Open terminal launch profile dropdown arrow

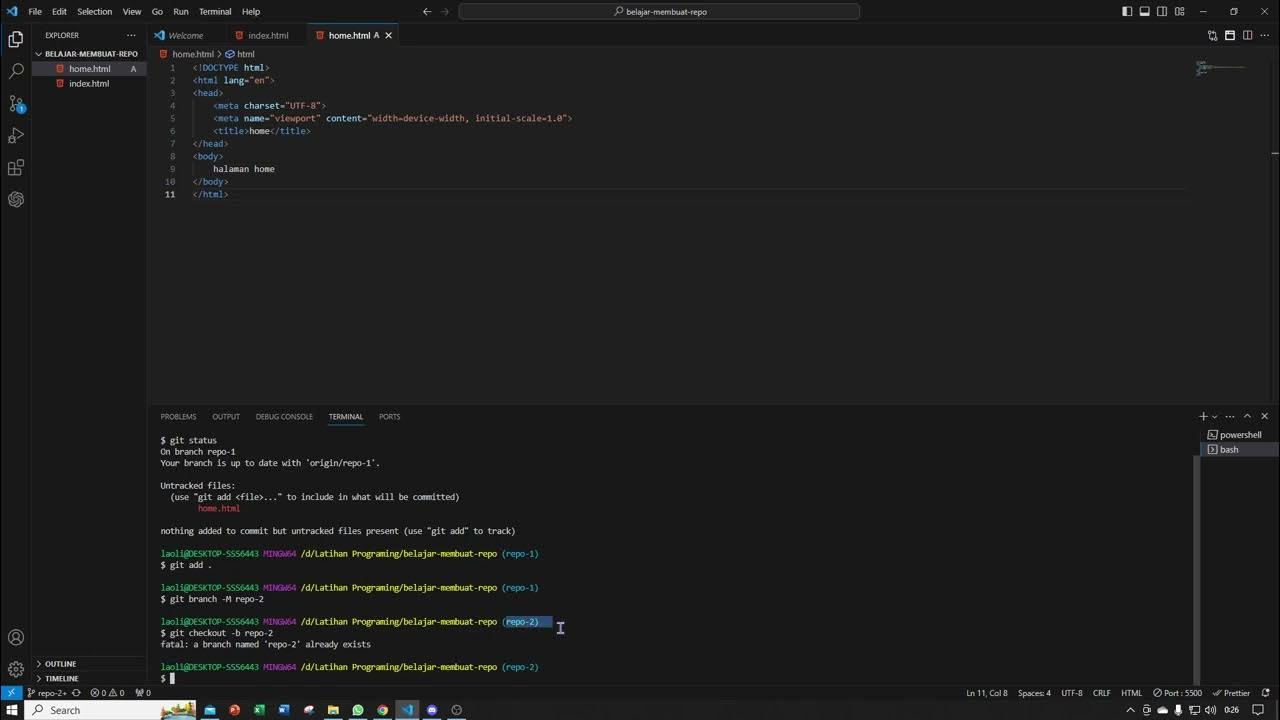pyautogui.click(x=1215, y=416)
